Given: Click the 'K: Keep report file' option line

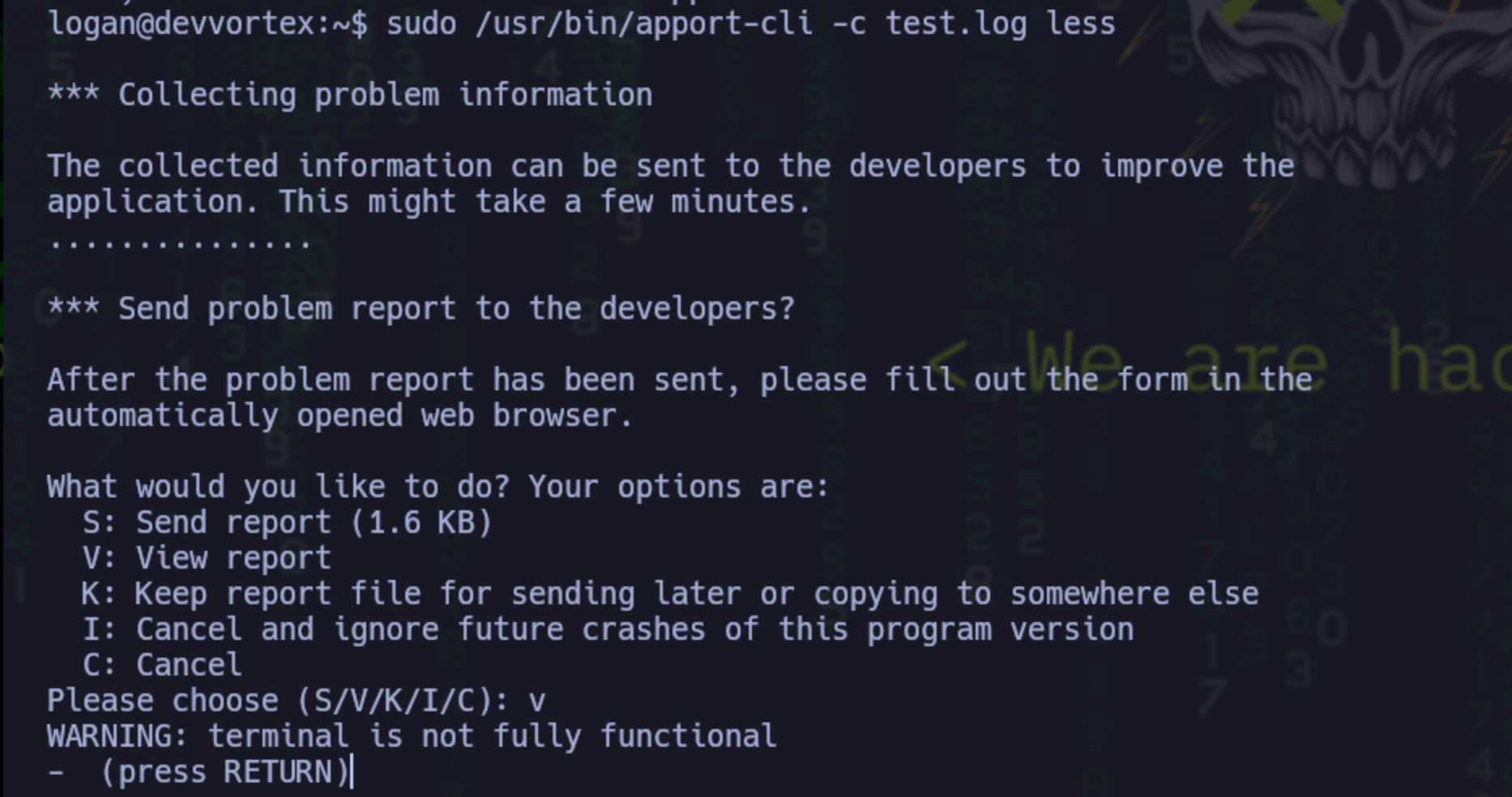Looking at the screenshot, I should [x=670, y=594].
